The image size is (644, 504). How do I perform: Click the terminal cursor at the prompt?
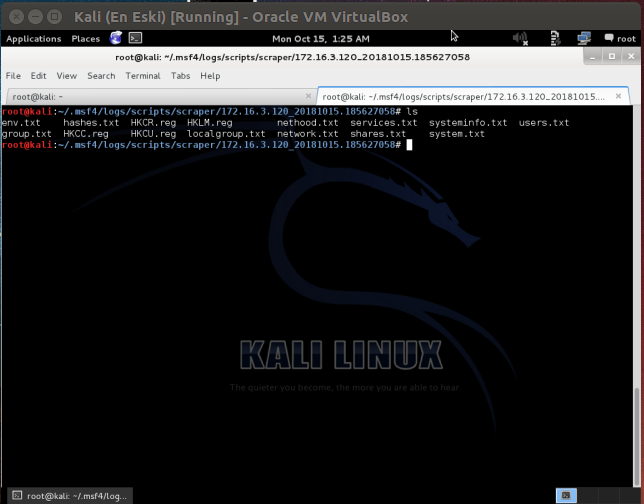[409, 145]
